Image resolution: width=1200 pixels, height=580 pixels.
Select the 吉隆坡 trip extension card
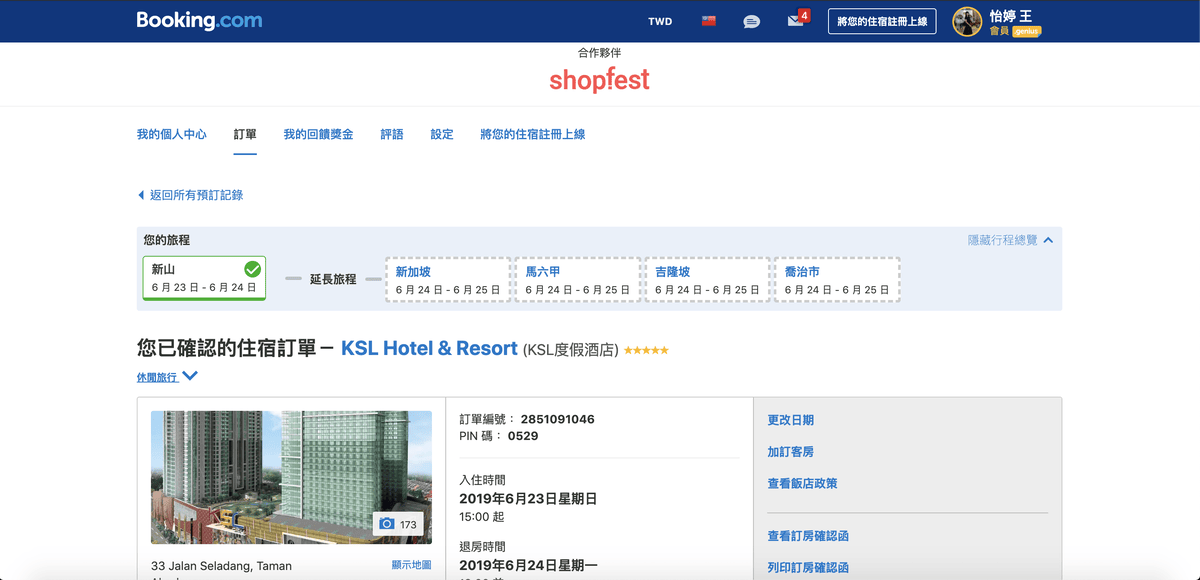point(708,280)
